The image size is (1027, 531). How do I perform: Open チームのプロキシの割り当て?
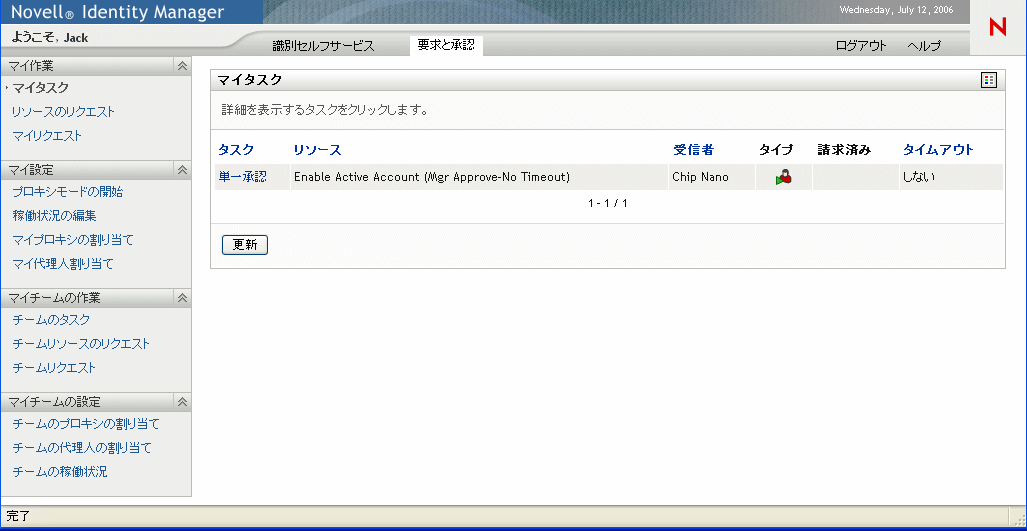pos(86,424)
